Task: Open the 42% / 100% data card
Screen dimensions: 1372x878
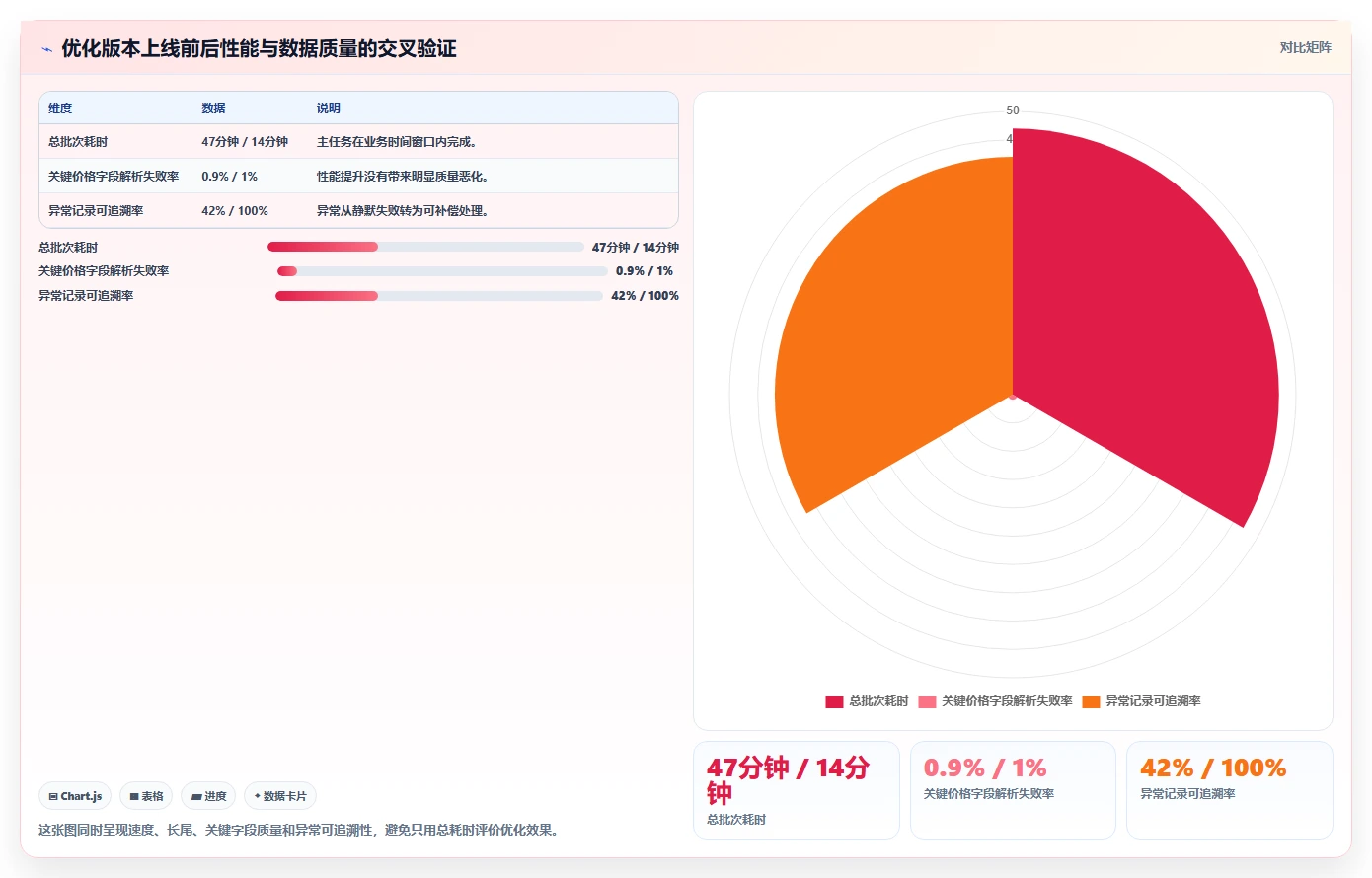Action: (x=1229, y=790)
